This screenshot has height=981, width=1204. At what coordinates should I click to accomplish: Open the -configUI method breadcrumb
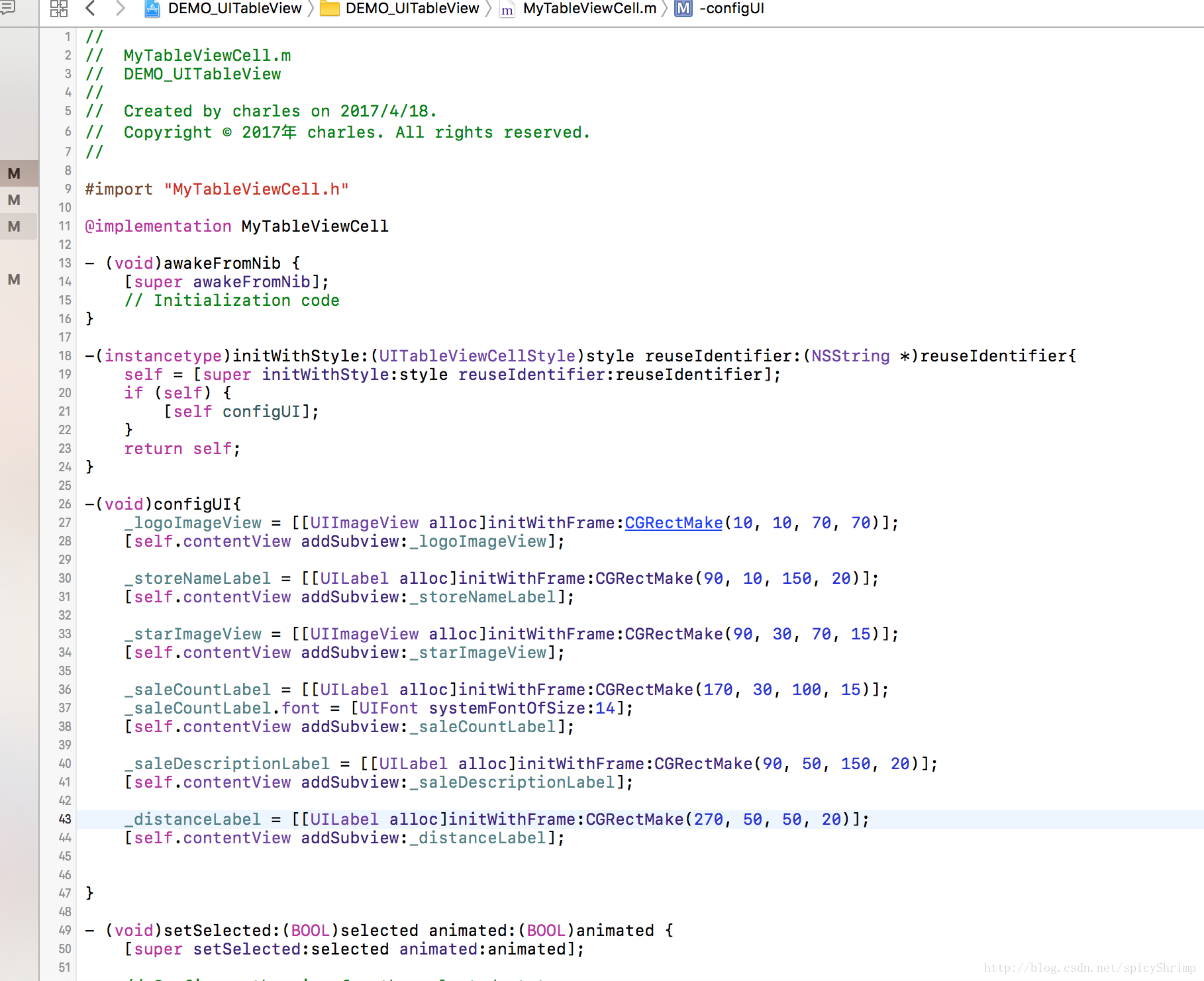click(719, 9)
